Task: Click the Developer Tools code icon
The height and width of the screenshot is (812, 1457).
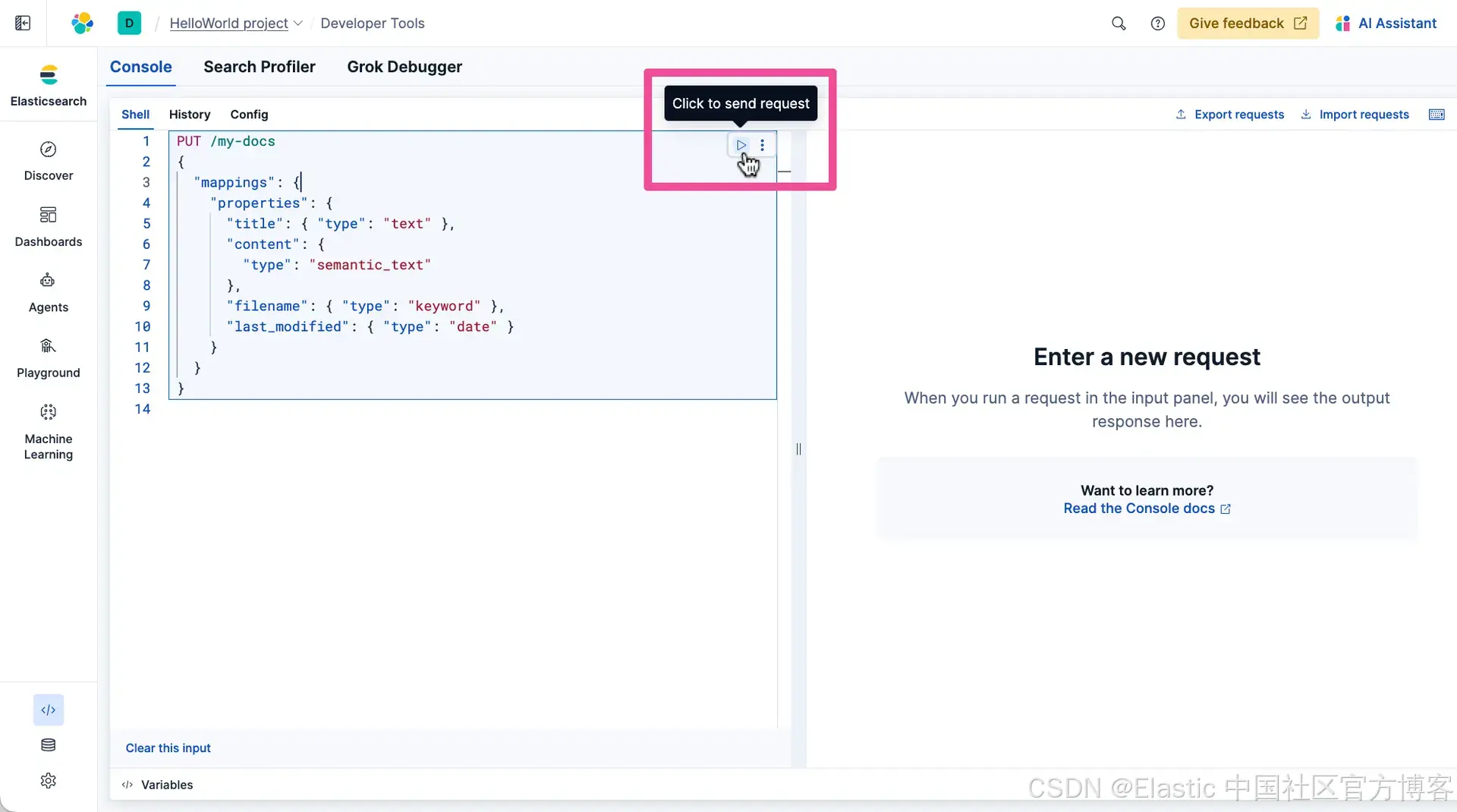Action: coord(49,710)
